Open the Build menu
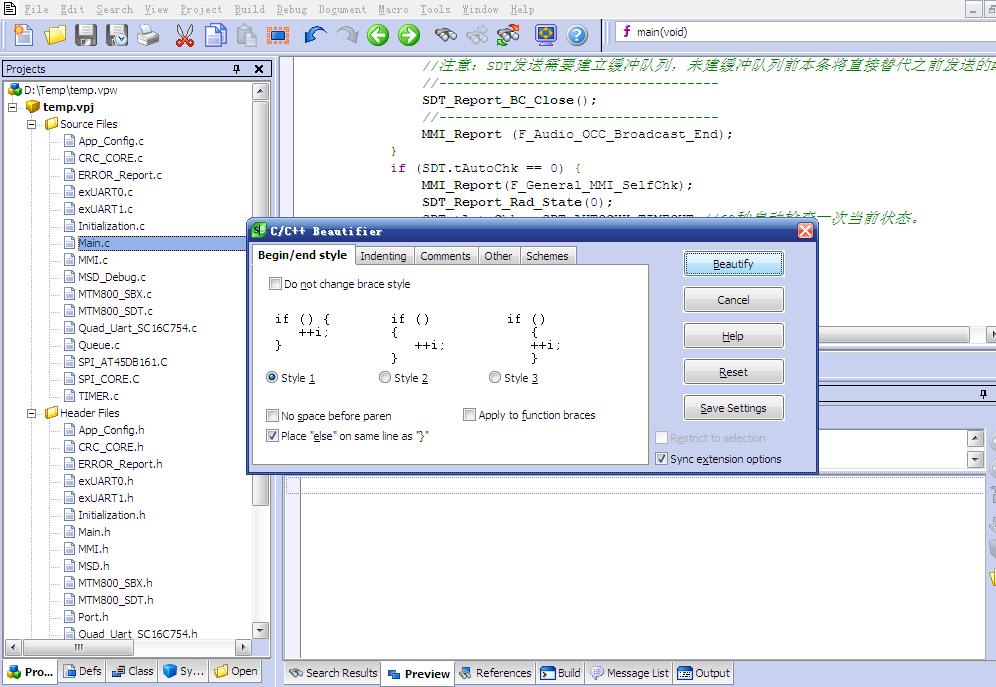This screenshot has height=687, width=996. click(x=249, y=10)
